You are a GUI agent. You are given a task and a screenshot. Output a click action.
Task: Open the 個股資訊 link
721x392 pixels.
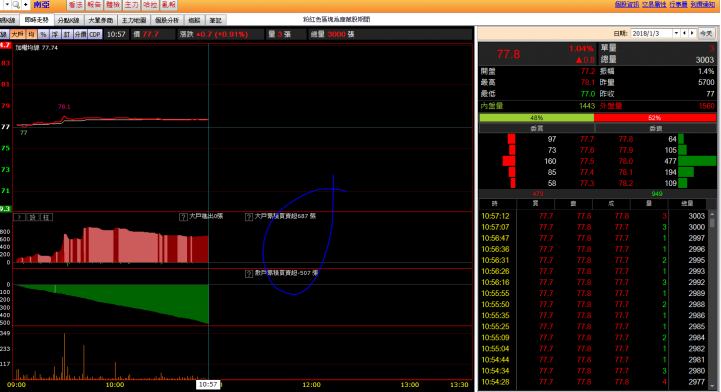[x=627, y=4]
